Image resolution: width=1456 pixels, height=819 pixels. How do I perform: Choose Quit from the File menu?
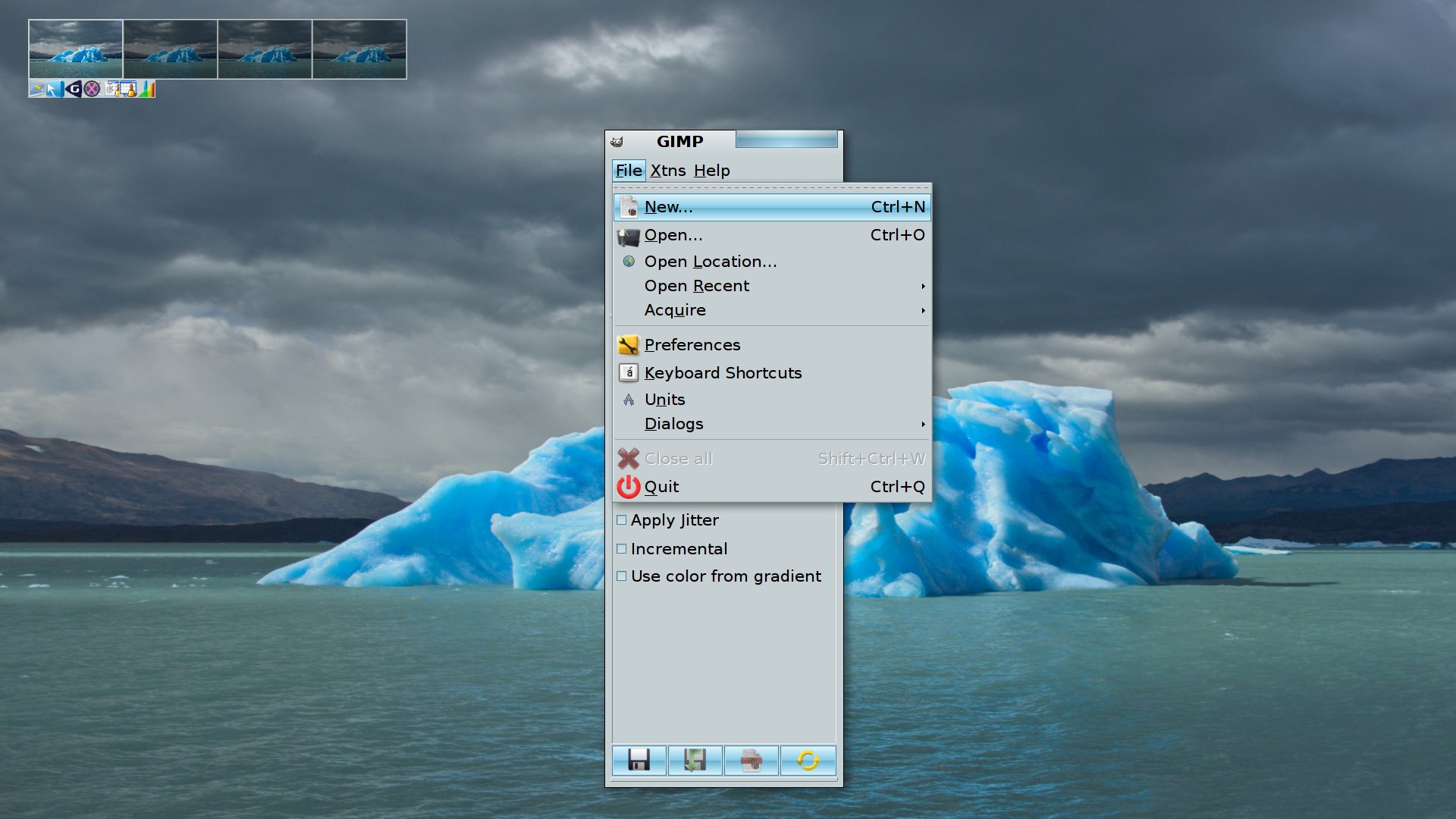pyautogui.click(x=772, y=486)
